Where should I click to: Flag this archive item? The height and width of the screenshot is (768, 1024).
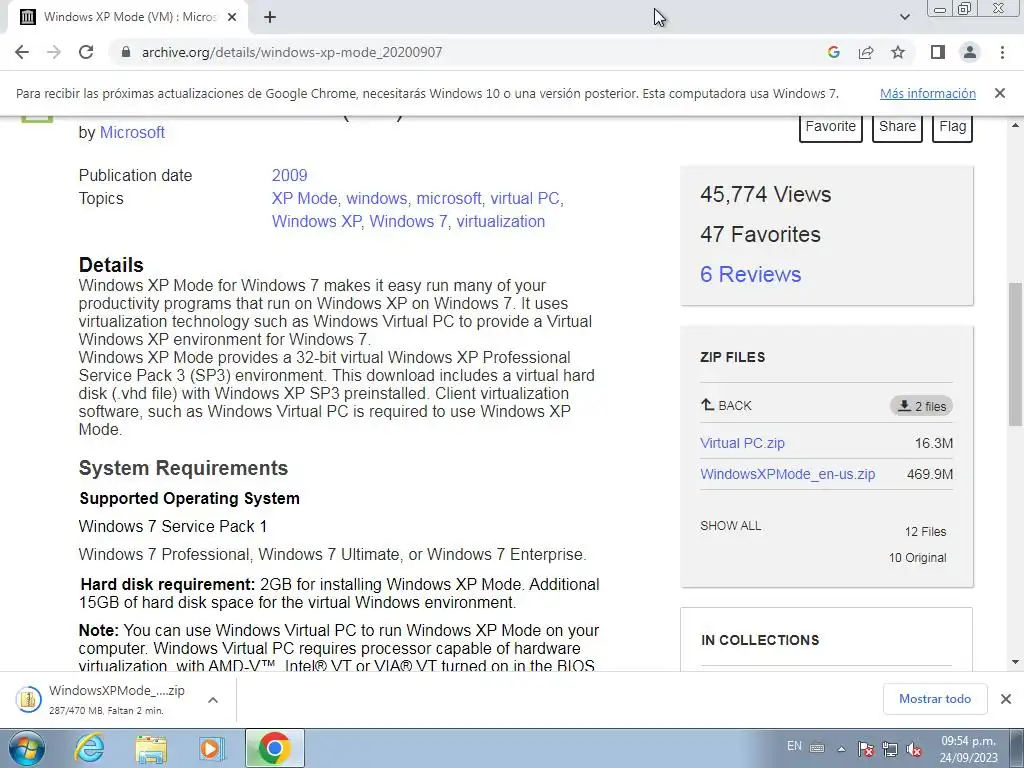coord(952,127)
